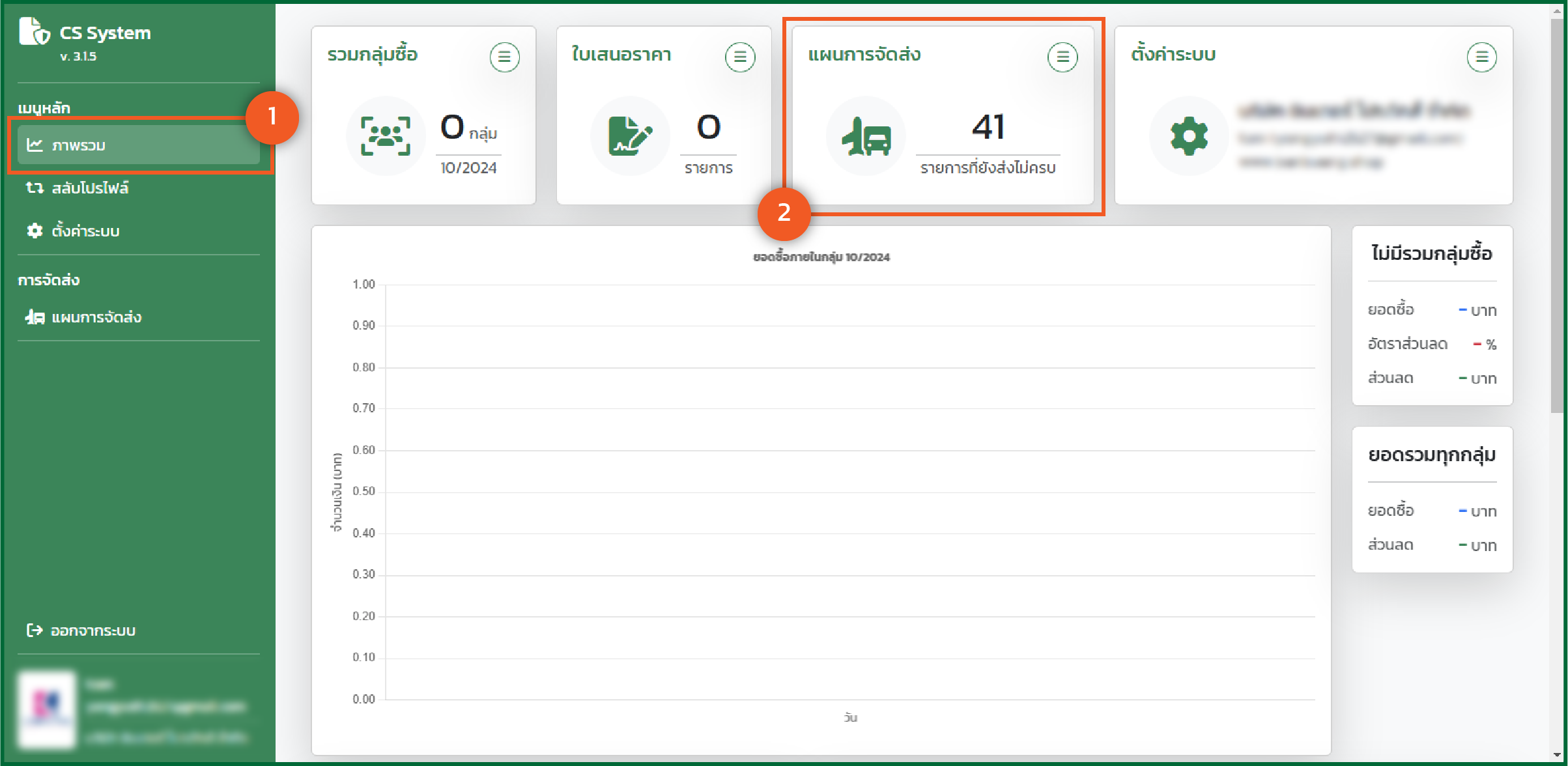The width and height of the screenshot is (1568, 766).
Task: Click the plane and truck delivery icon
Action: point(866,135)
